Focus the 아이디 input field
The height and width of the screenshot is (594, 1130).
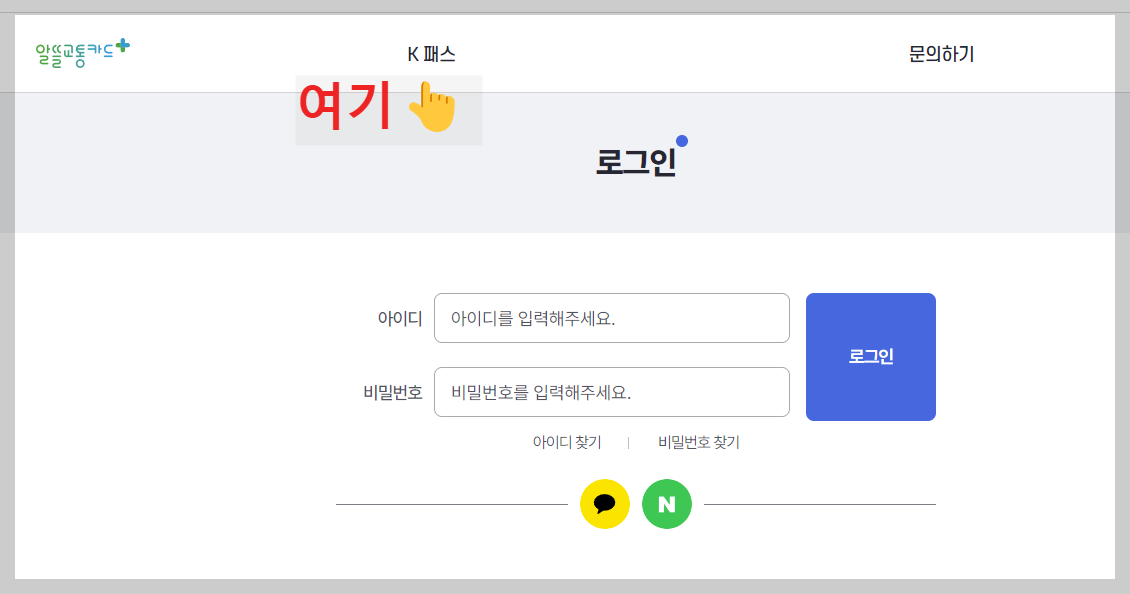click(611, 318)
